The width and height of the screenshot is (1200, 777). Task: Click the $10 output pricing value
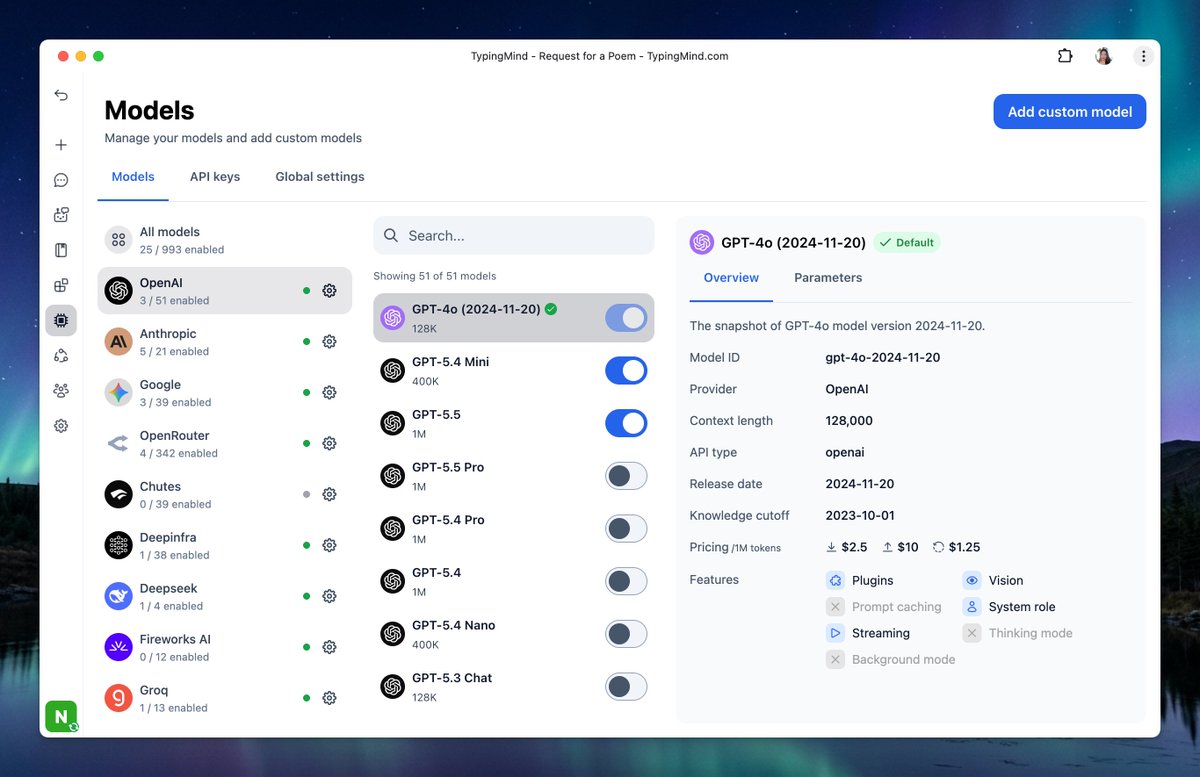coord(908,547)
